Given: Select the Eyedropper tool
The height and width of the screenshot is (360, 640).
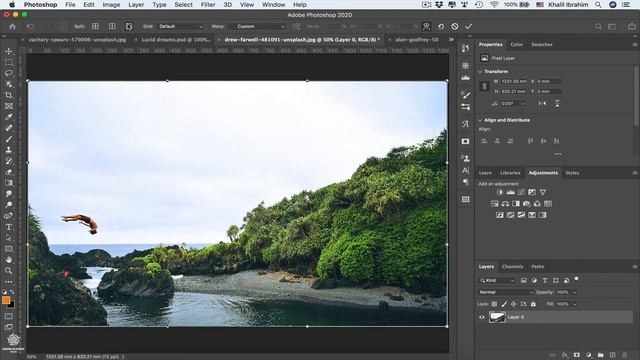Looking at the screenshot, I should coord(9,117).
